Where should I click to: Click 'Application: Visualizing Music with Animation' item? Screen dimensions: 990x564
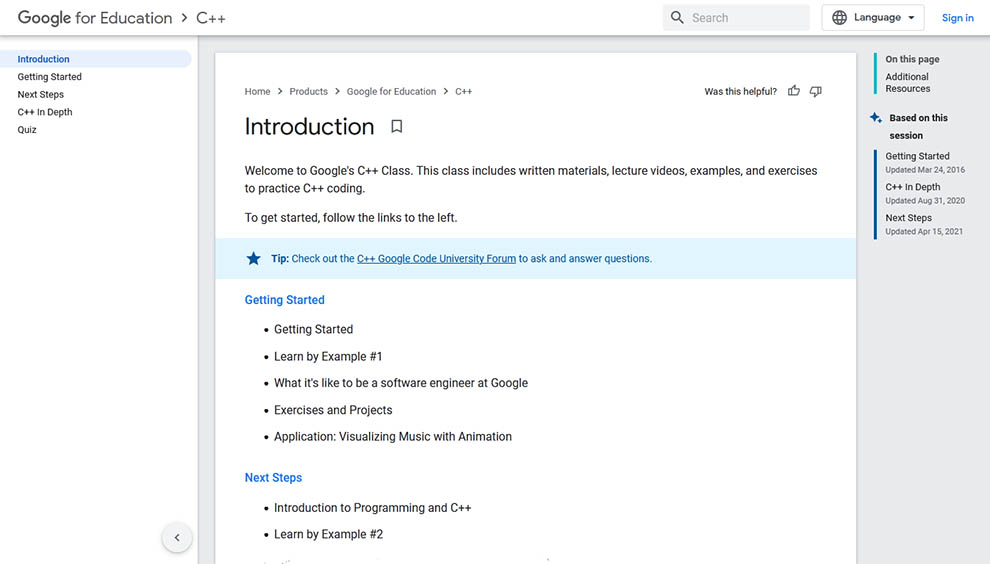tap(393, 436)
